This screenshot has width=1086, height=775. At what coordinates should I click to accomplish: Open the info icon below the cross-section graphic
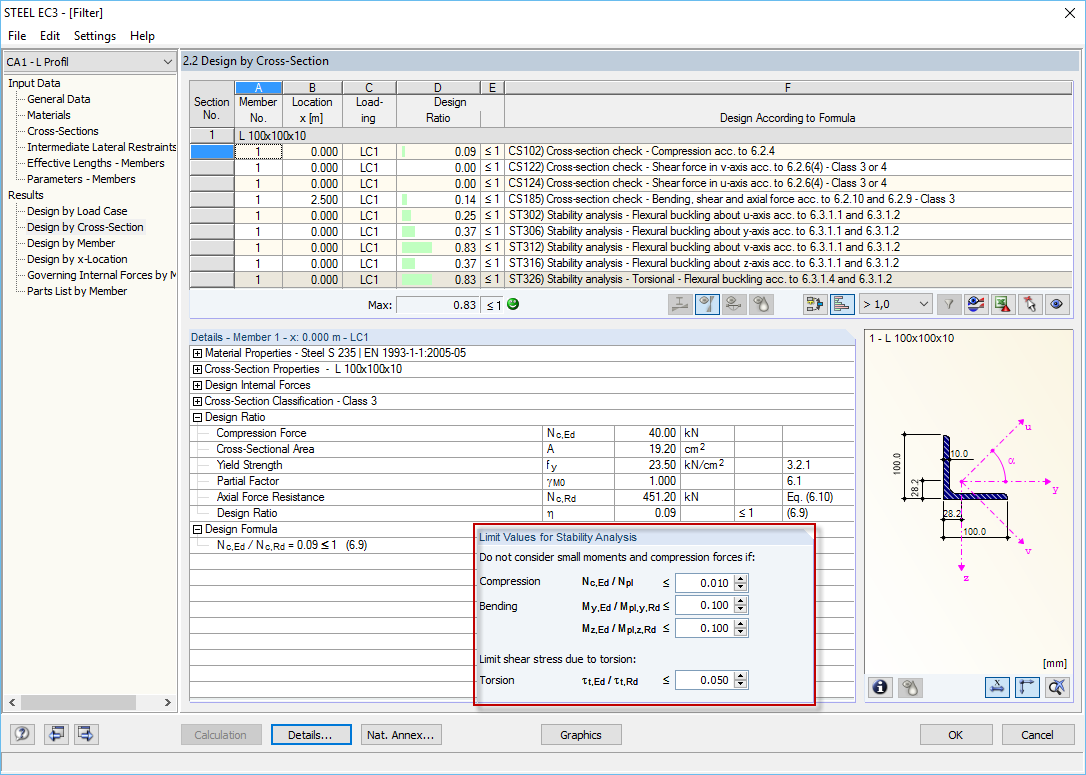[x=880, y=687]
